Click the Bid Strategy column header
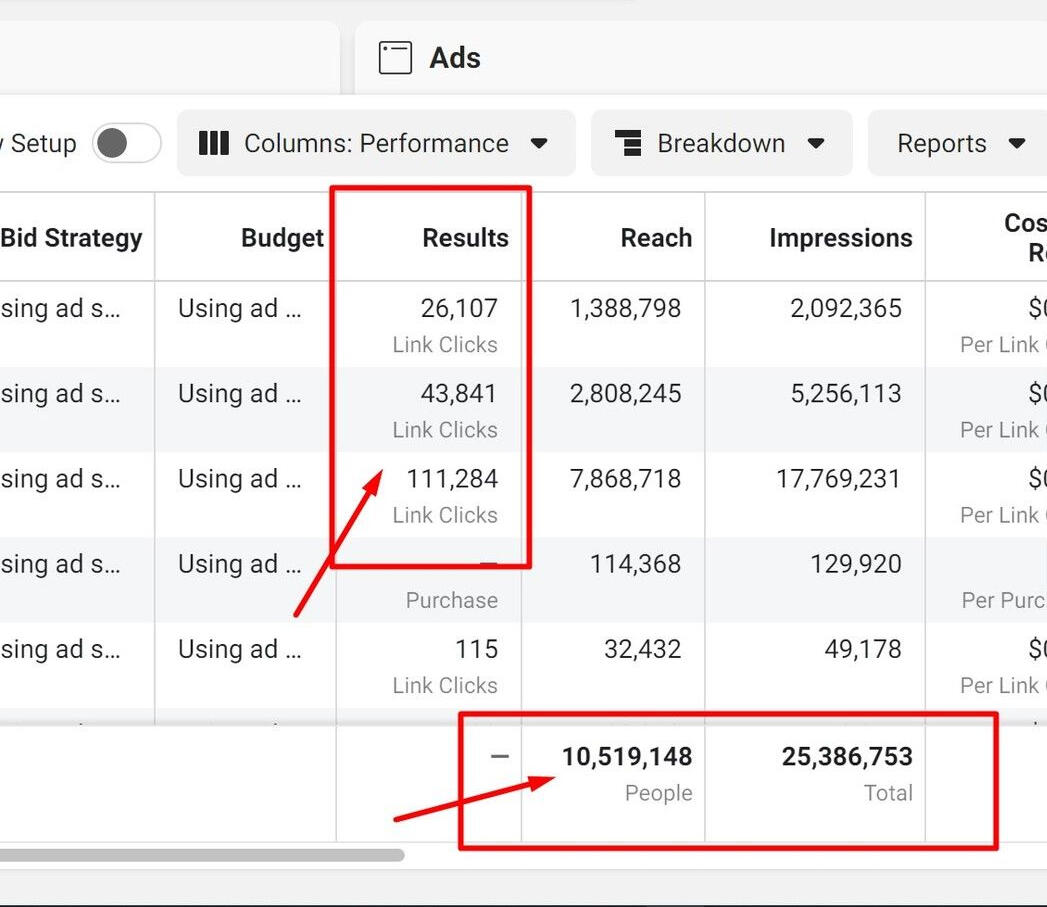The width and height of the screenshot is (1047, 907). 72,238
